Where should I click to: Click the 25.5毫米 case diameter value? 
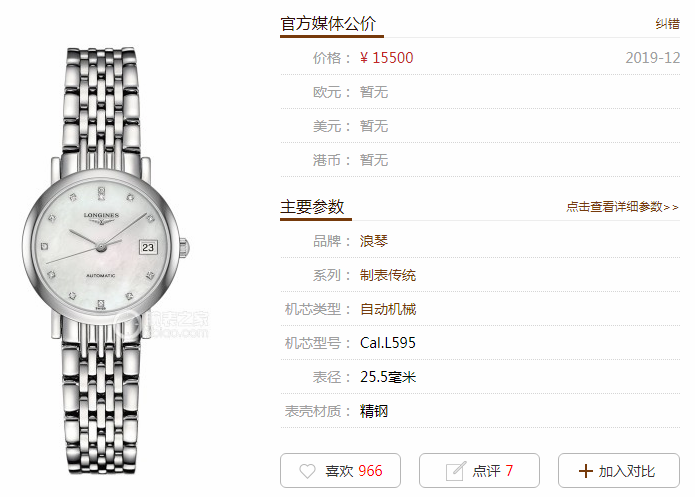pyautogui.click(x=388, y=377)
